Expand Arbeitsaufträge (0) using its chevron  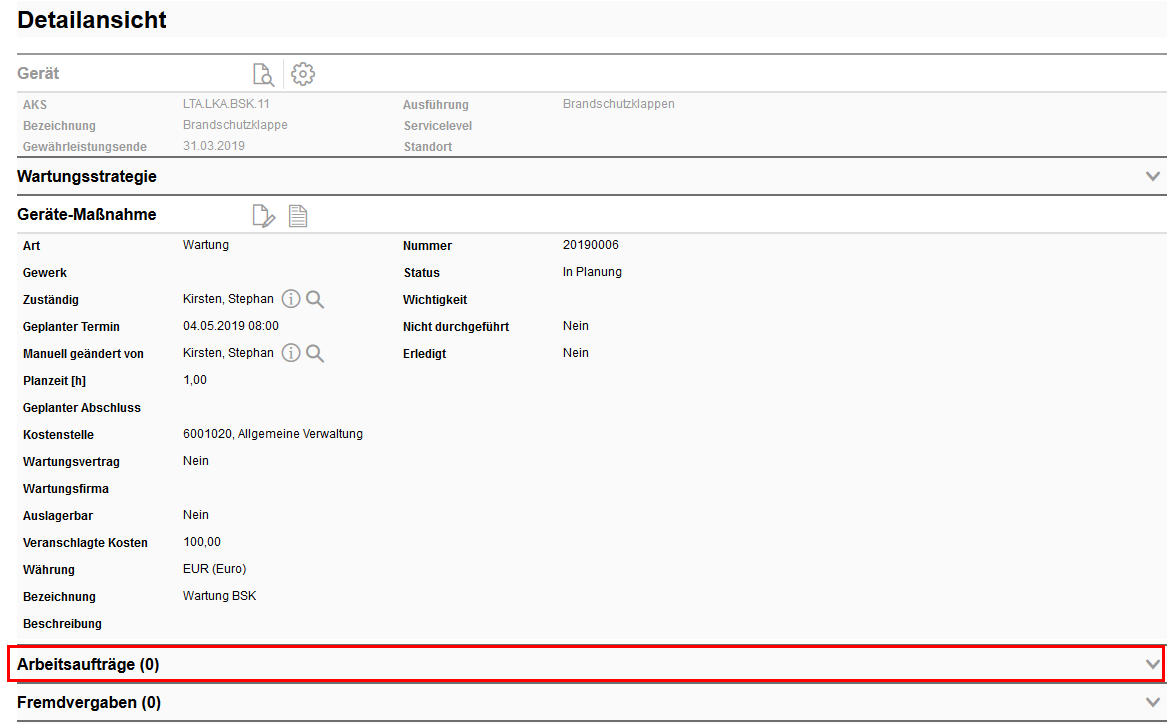tap(1153, 664)
